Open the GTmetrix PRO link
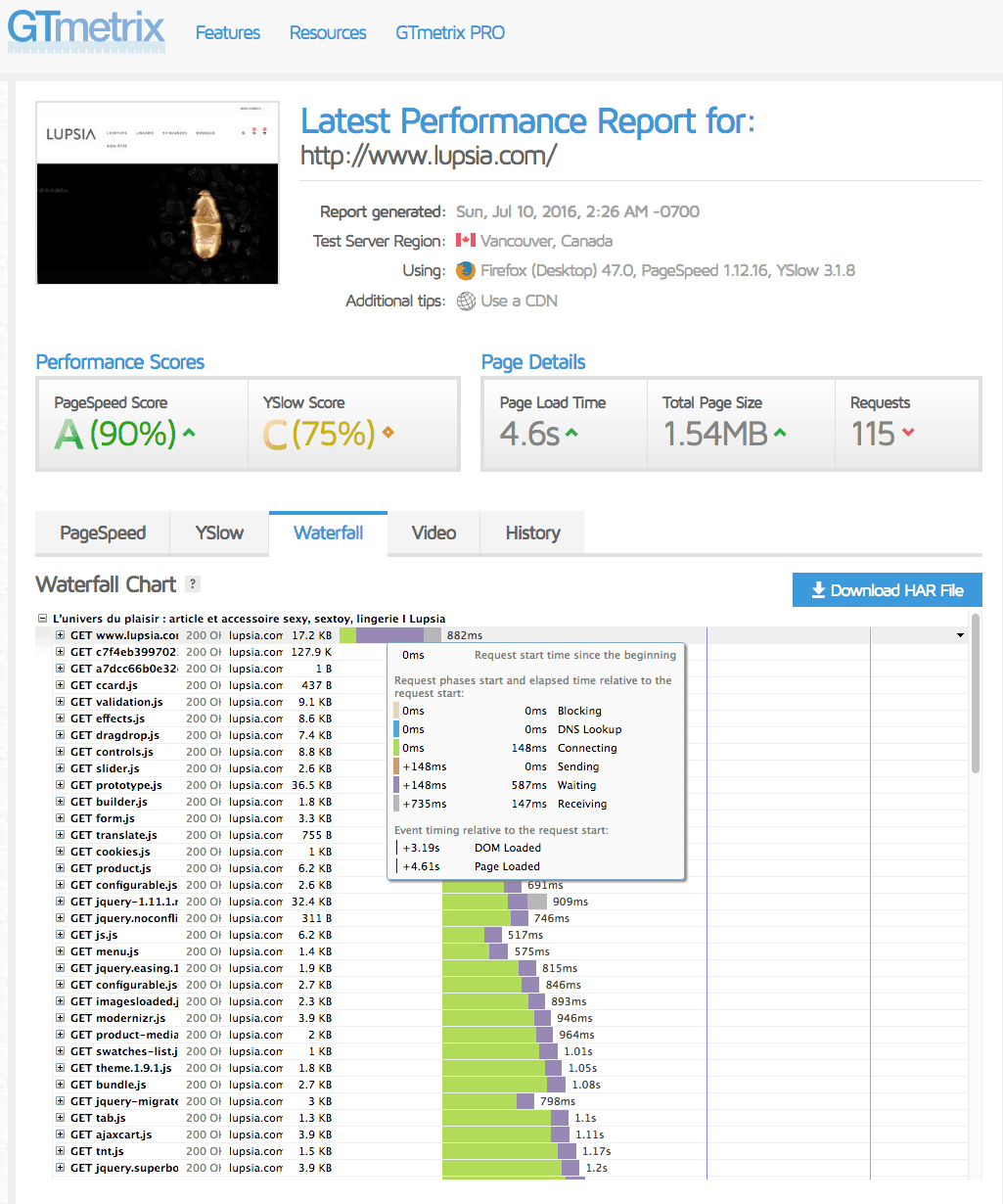Screen dimensions: 1003x1204 450,32
